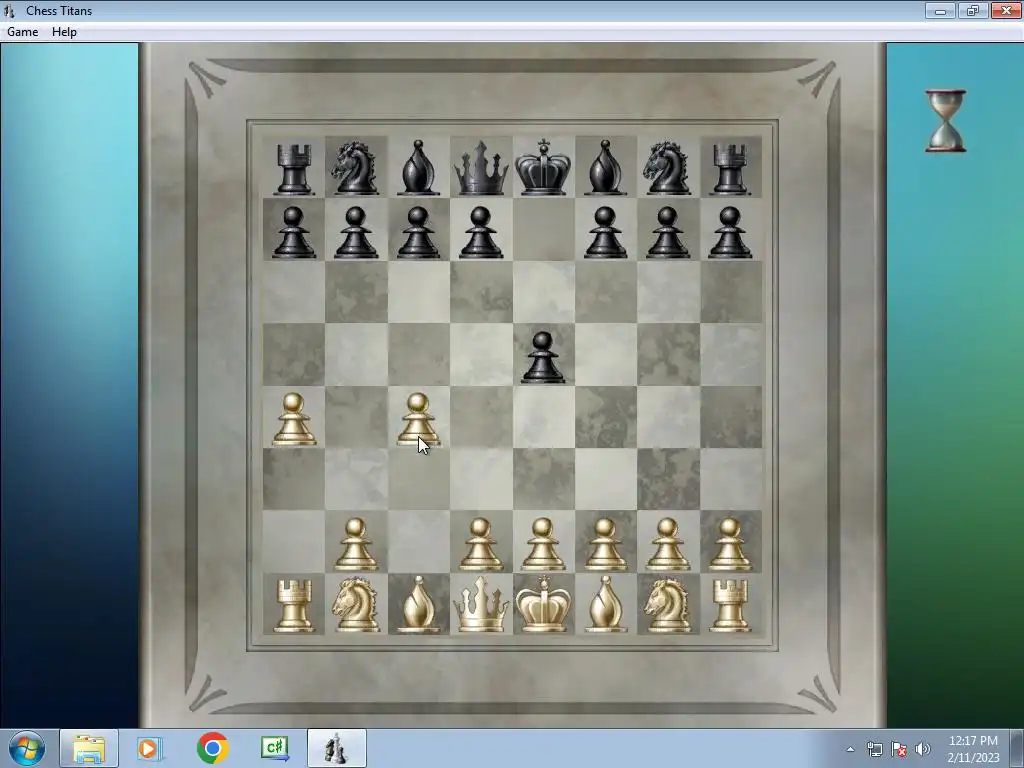Pick the black pawn on h7
This screenshot has width=1024, height=768.
coord(730,232)
